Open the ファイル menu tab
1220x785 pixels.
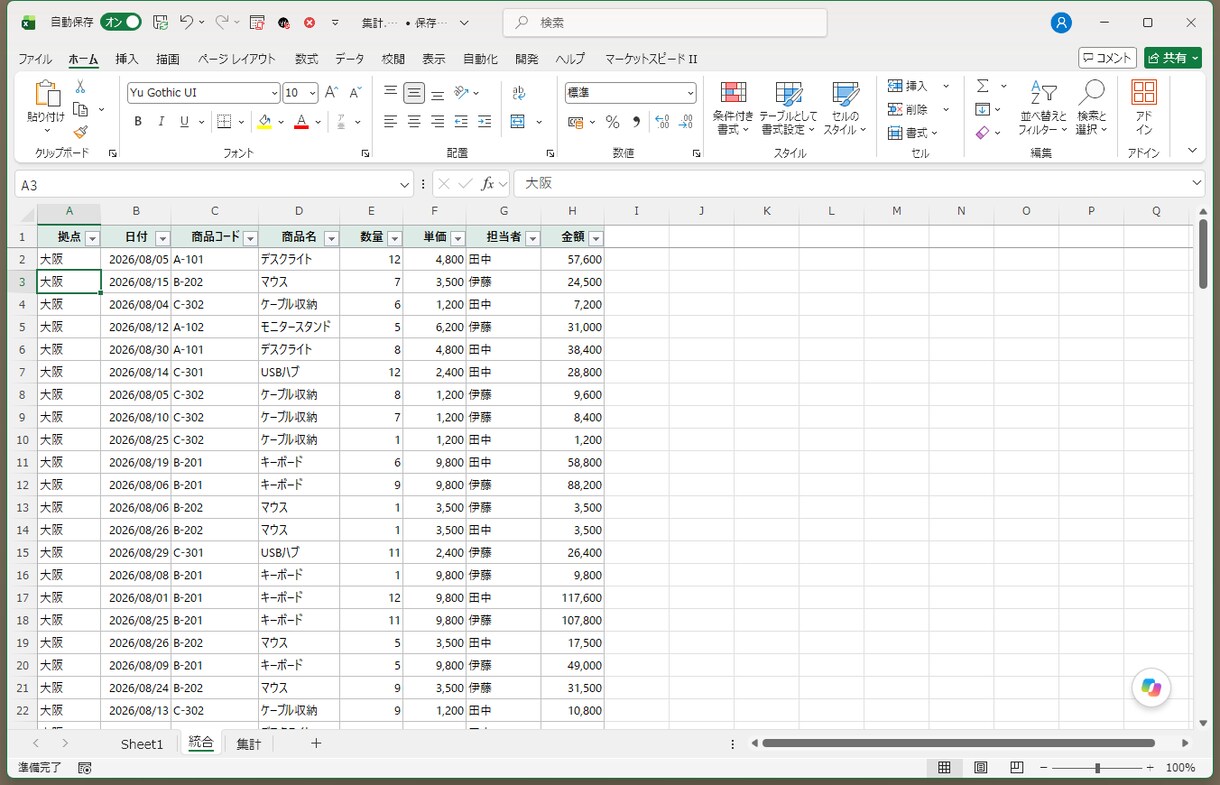(x=35, y=59)
